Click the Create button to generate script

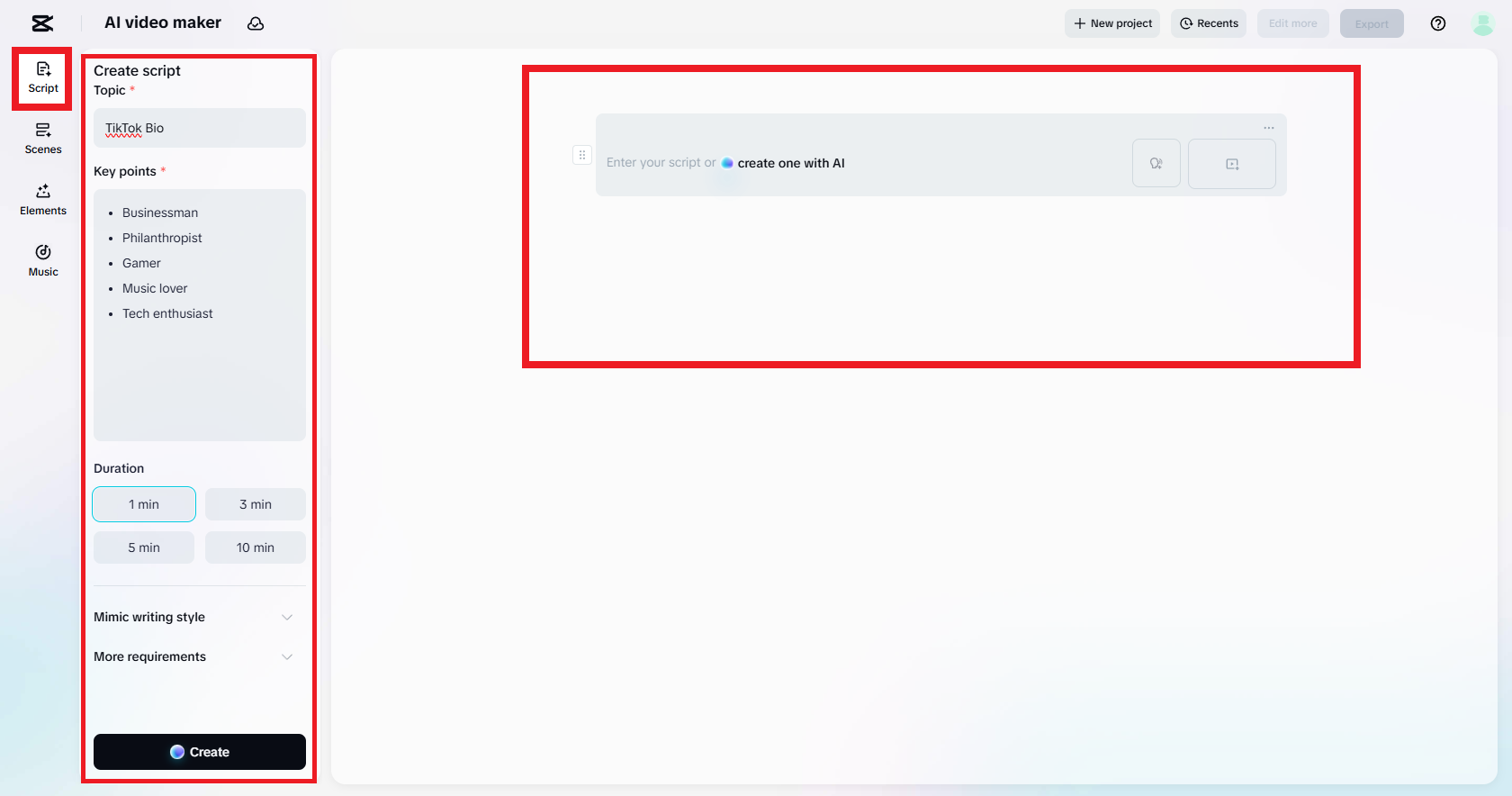[x=200, y=752]
